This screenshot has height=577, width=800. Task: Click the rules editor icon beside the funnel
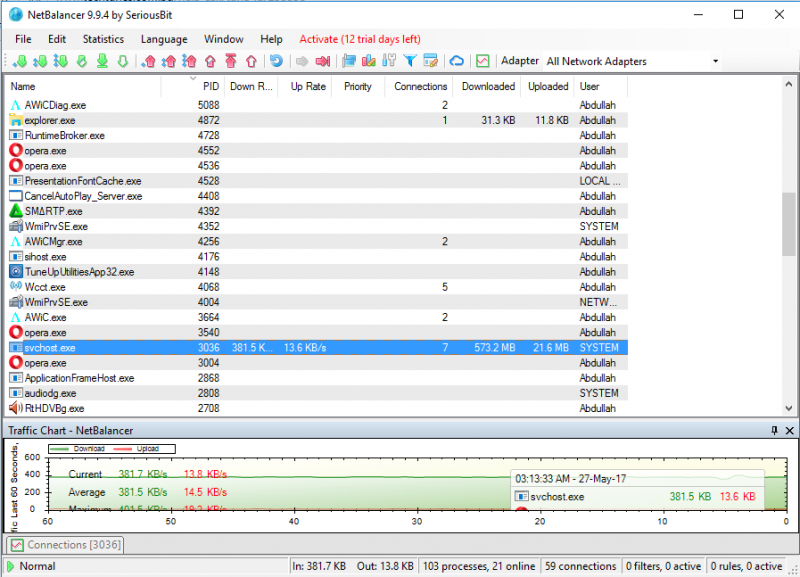pos(431,62)
